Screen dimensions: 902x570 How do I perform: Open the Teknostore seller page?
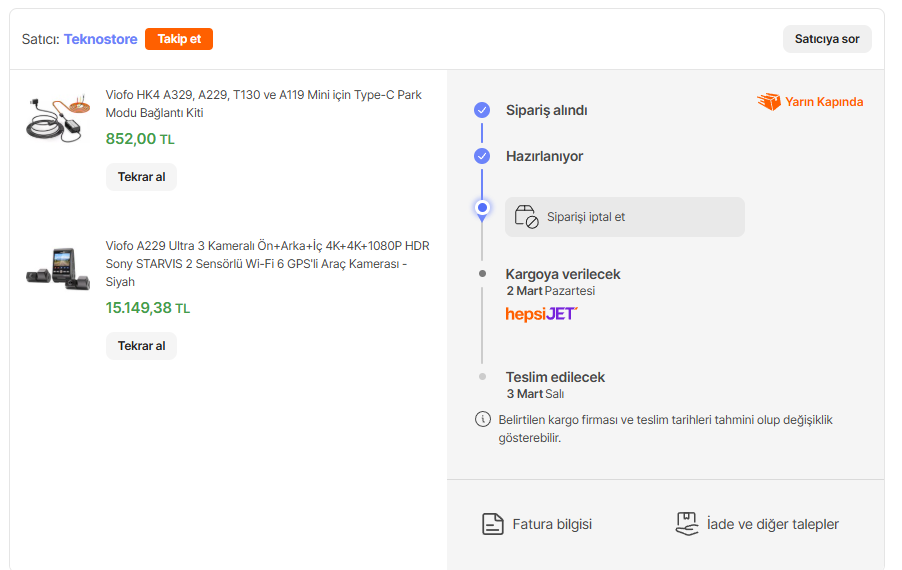pyautogui.click(x=101, y=39)
